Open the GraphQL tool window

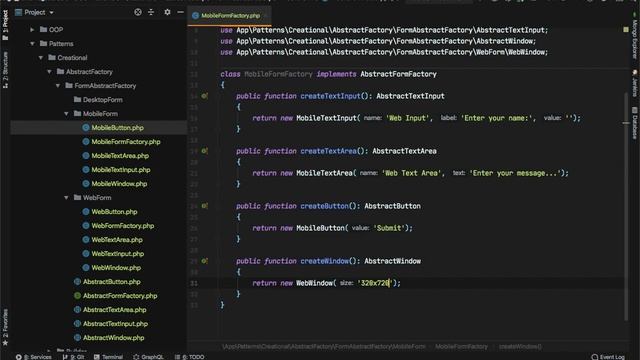tap(149, 357)
